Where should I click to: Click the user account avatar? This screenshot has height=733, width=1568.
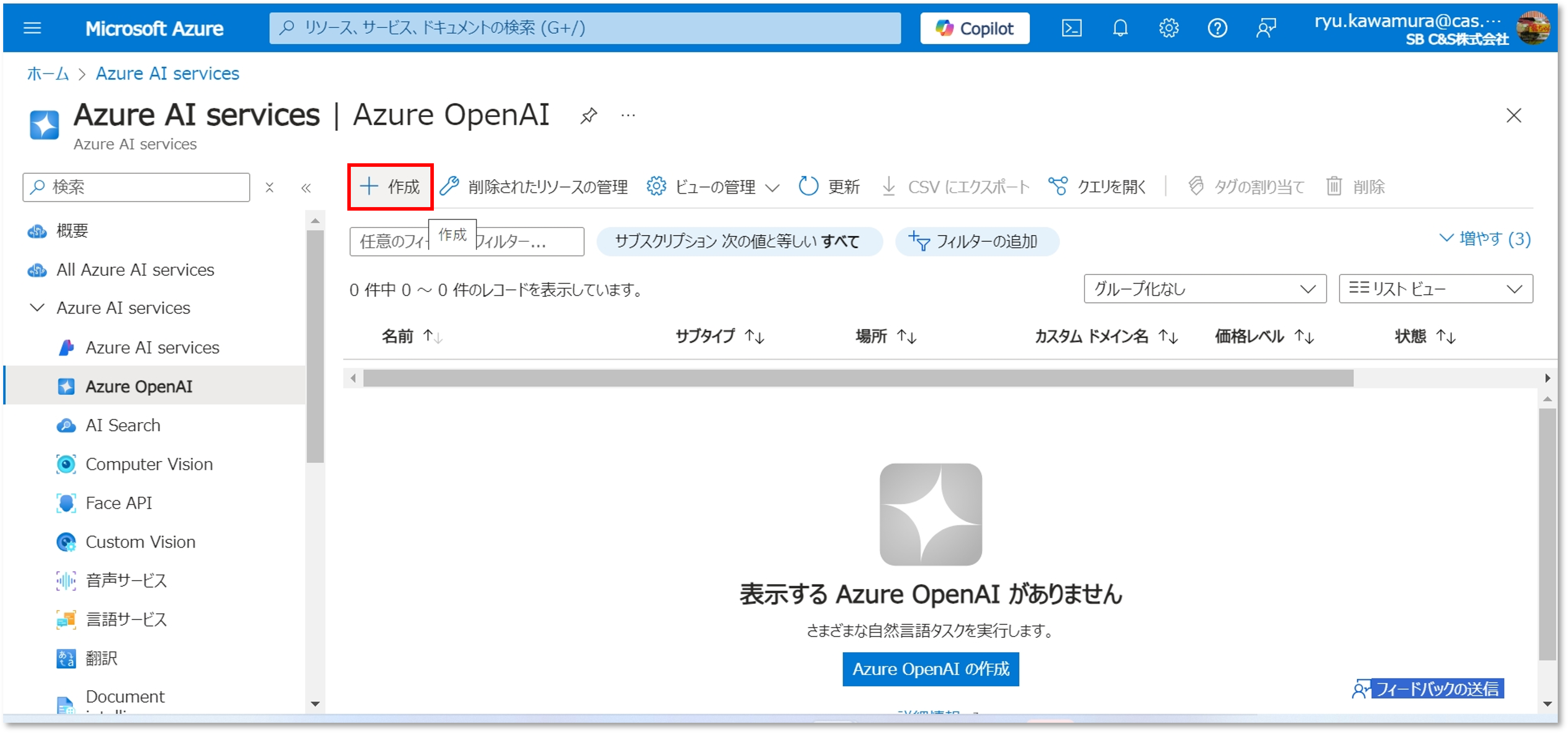point(1533,28)
